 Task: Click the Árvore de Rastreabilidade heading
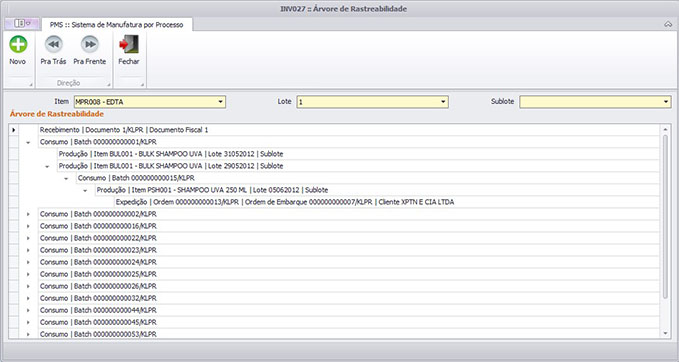point(57,114)
